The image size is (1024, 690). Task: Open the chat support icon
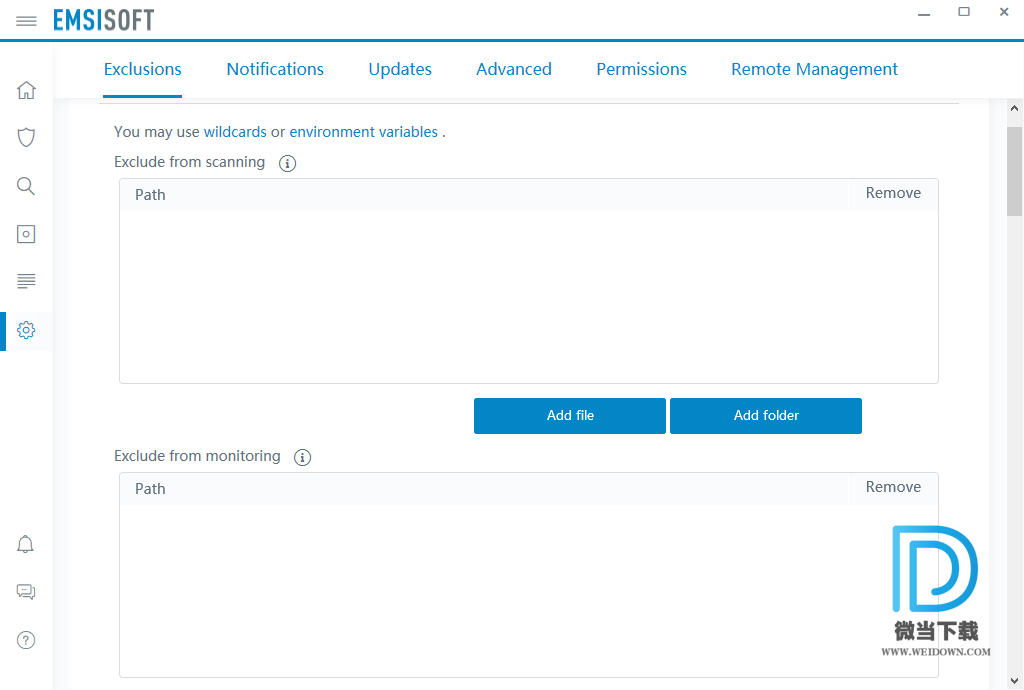[25, 592]
